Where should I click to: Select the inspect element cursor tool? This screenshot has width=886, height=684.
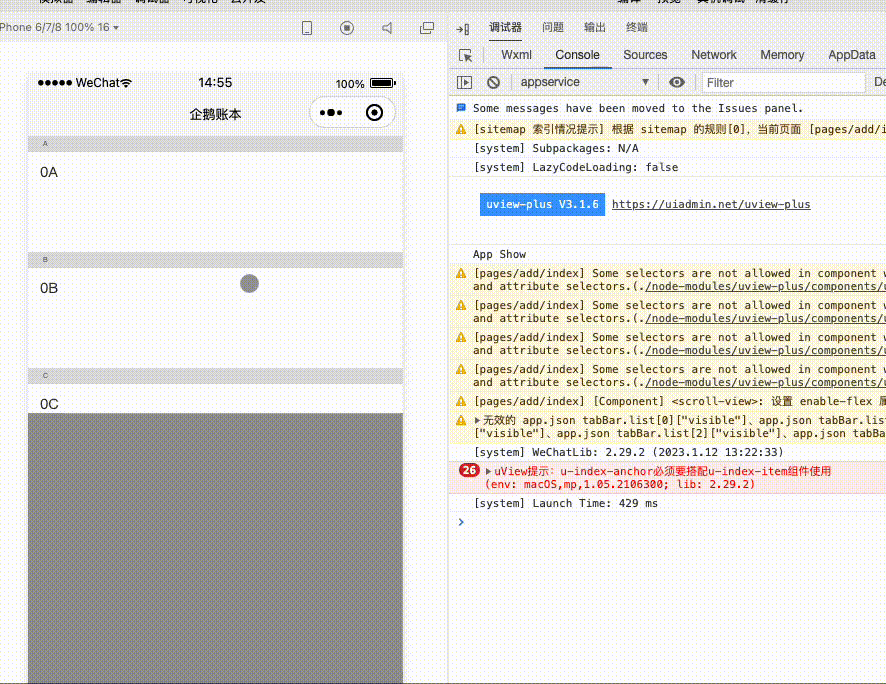[x=466, y=55]
